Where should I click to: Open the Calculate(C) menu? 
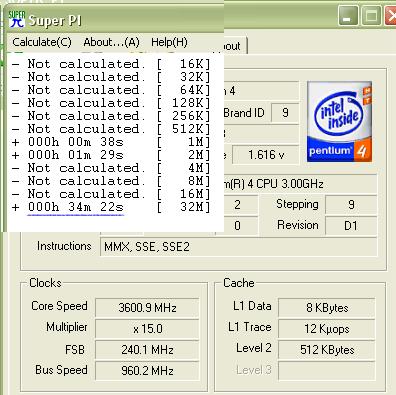coord(42,42)
